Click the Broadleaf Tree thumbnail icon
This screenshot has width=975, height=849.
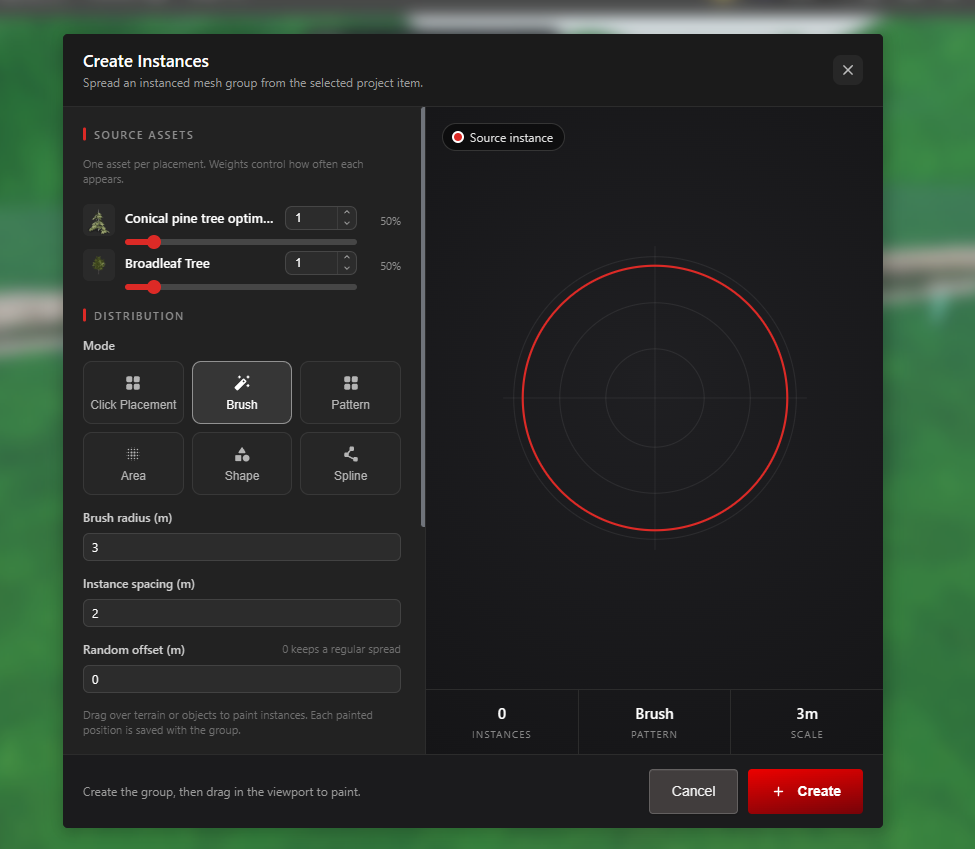click(99, 265)
